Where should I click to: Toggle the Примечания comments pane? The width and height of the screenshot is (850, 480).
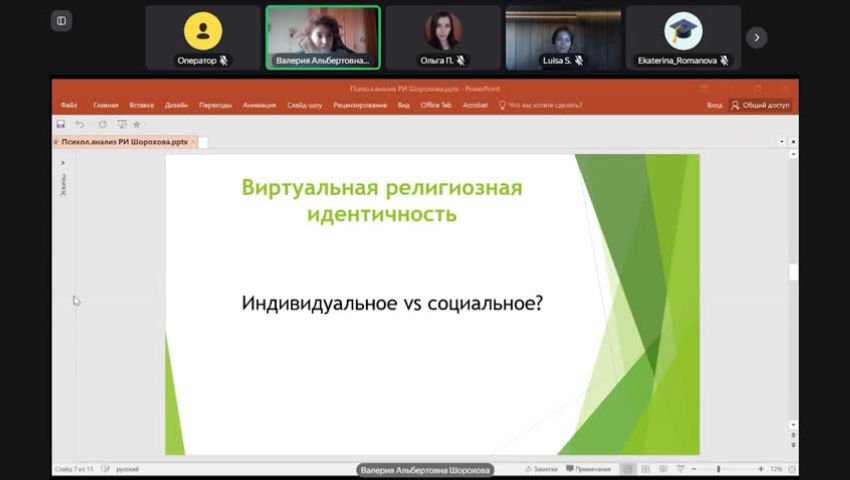click(x=589, y=469)
